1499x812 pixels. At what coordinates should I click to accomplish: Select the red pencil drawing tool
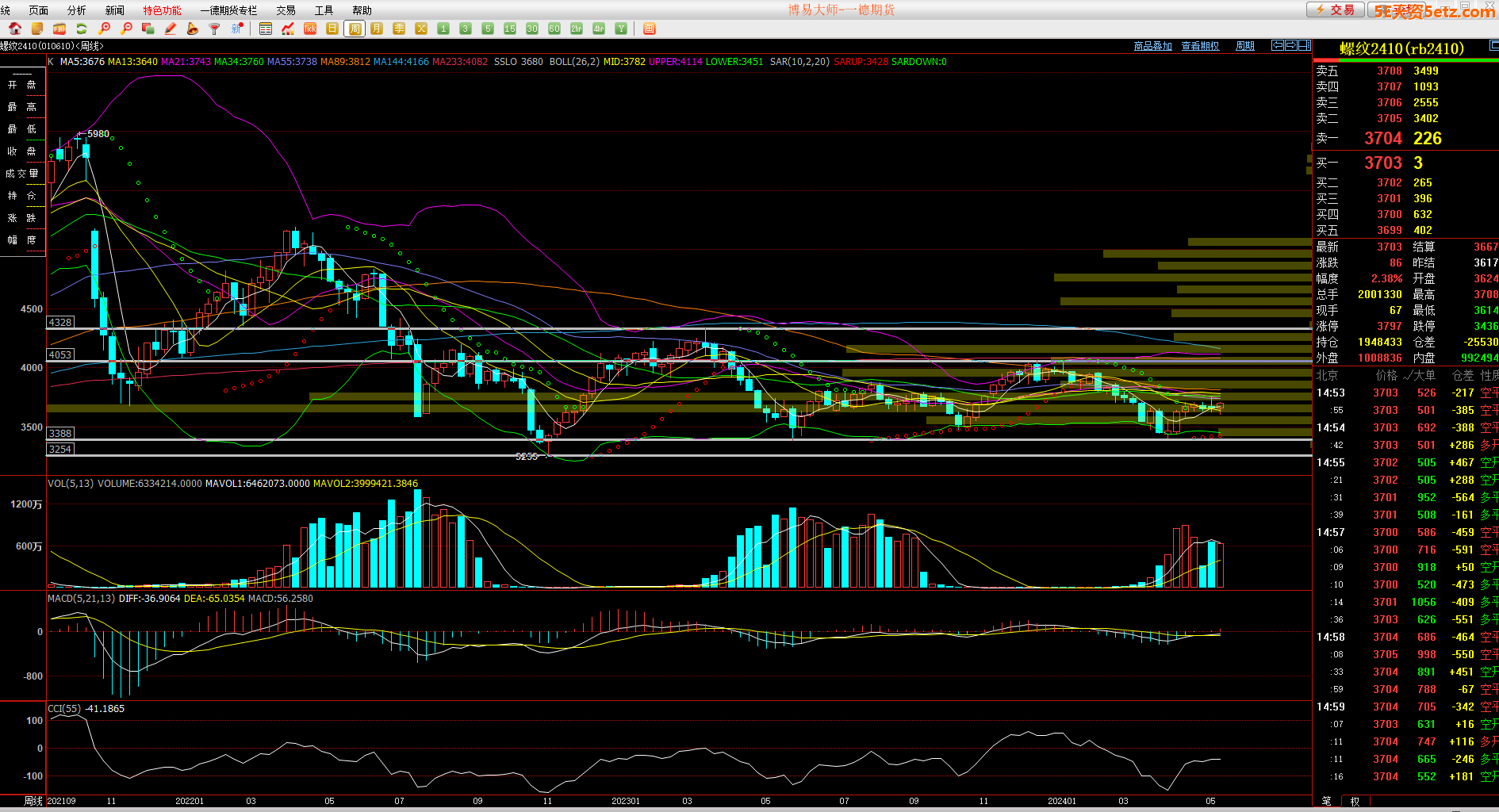point(171,29)
